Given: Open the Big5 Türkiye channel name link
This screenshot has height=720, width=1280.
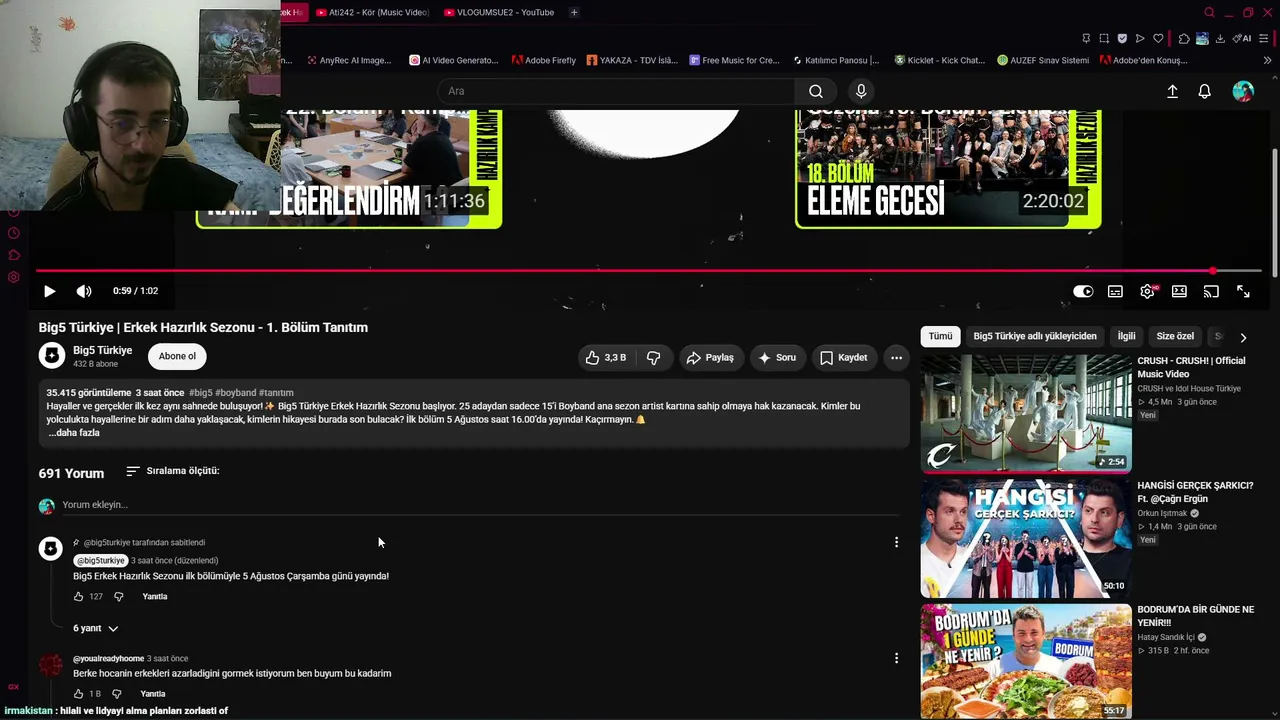Looking at the screenshot, I should (102, 350).
